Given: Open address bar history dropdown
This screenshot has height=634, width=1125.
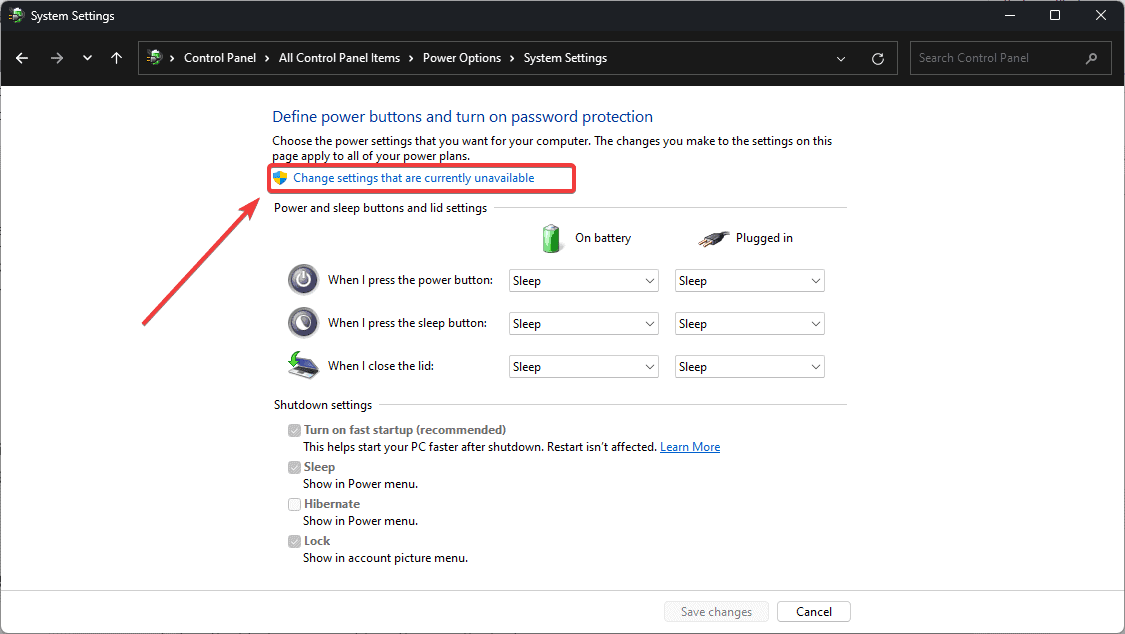Looking at the screenshot, I should coord(841,59).
